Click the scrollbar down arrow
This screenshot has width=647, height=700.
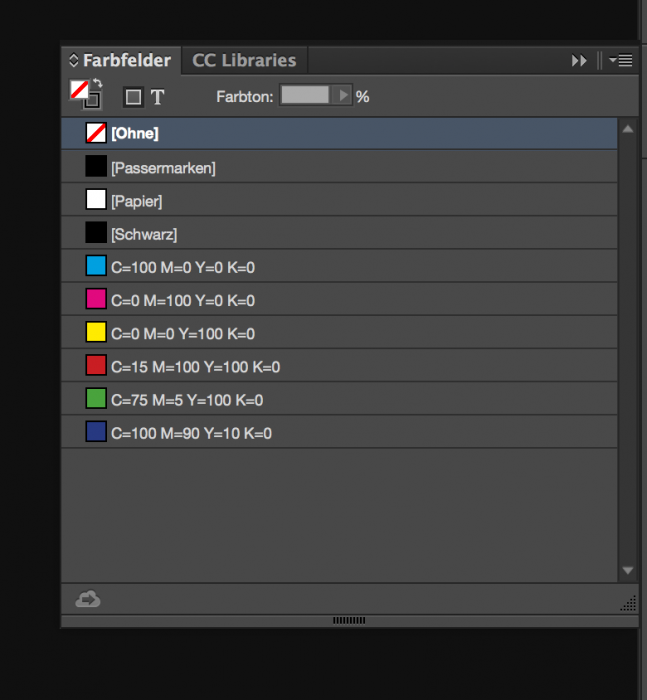point(628,571)
